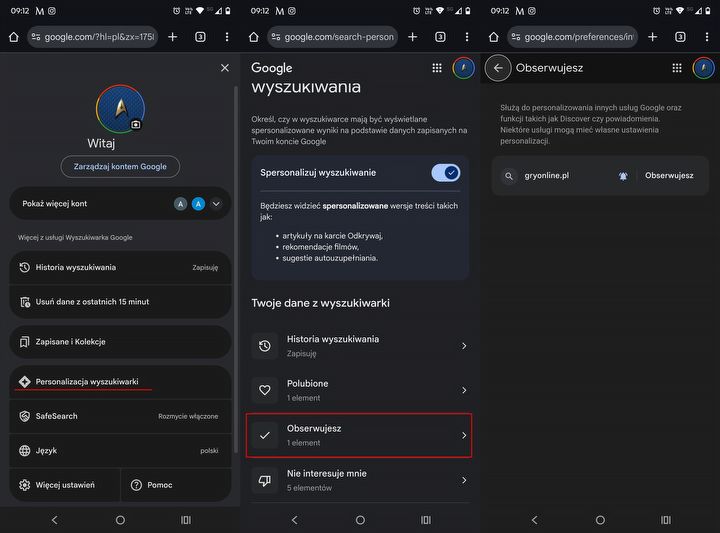The height and width of the screenshot is (533, 720).
Task: Open the Polubione heart entry
Action: point(360,390)
